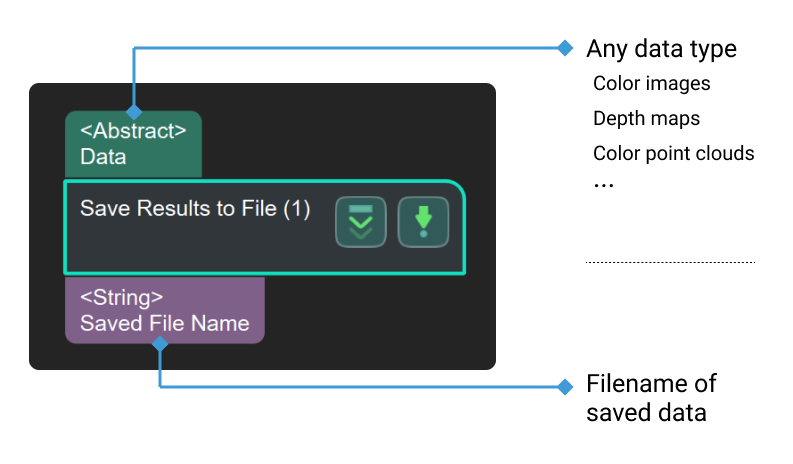Click the <Abstract> type text on input port
The width and height of the screenshot is (793, 464).
pyautogui.click(x=133, y=131)
